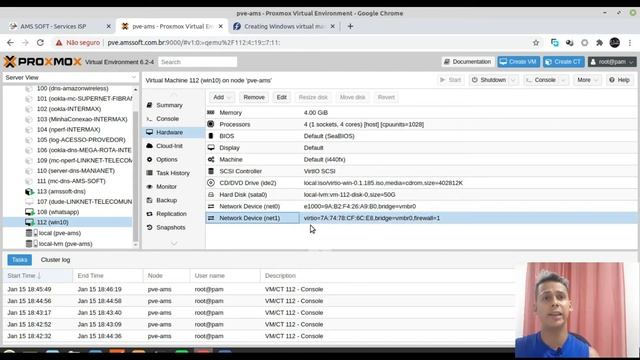Open a new Chrome tab
The width and height of the screenshot is (640, 360).
(x=350, y=27)
